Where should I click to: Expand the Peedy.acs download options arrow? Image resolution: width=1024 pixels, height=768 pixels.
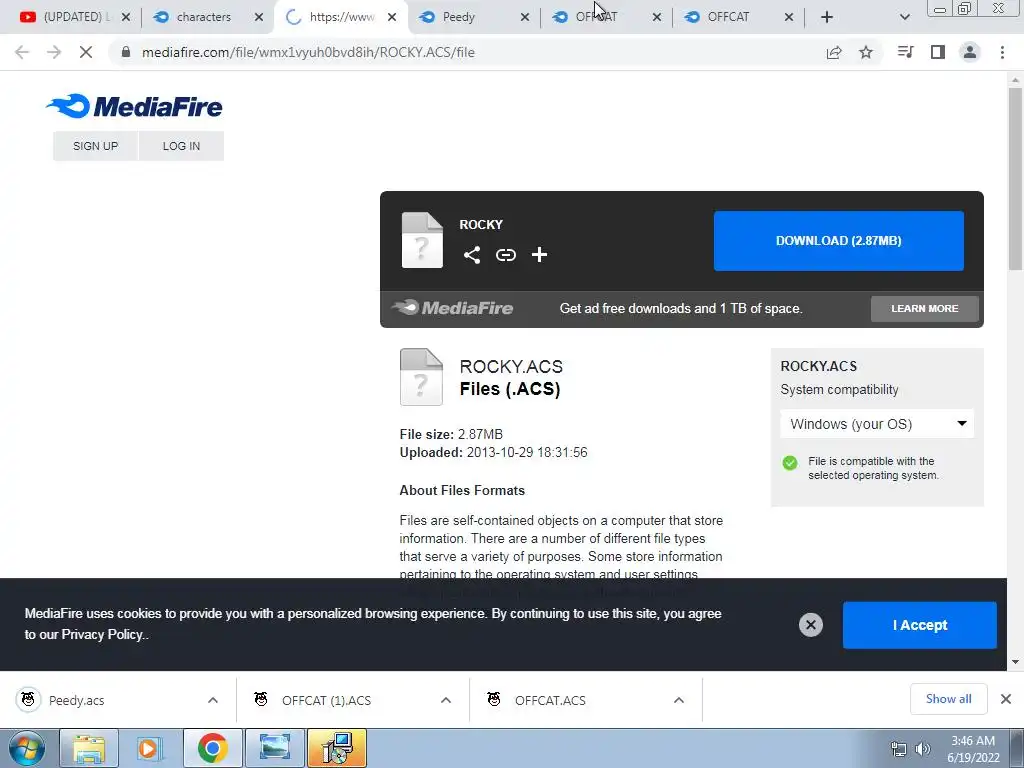pyautogui.click(x=213, y=700)
